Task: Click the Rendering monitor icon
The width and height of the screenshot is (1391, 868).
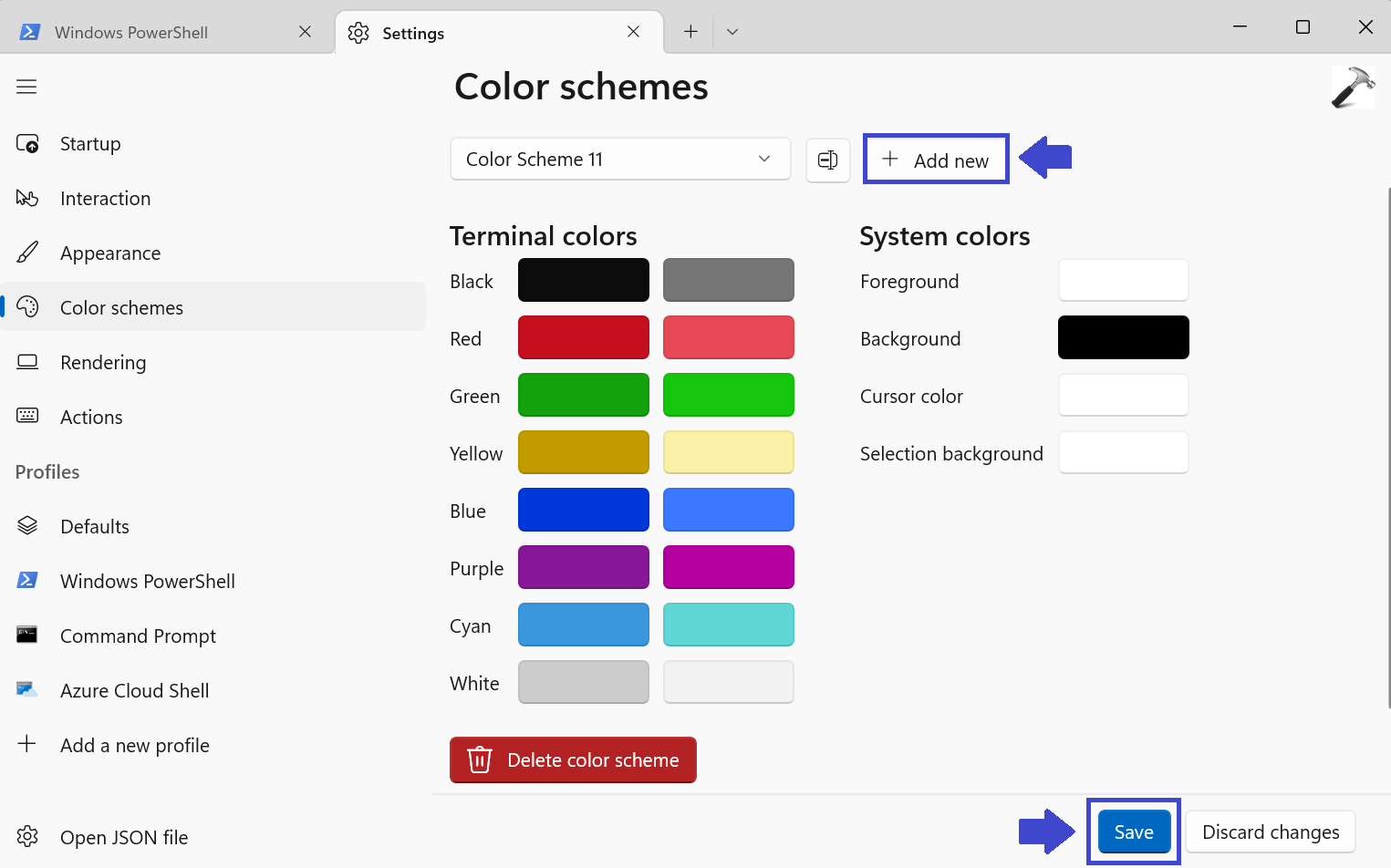Action: point(27,362)
